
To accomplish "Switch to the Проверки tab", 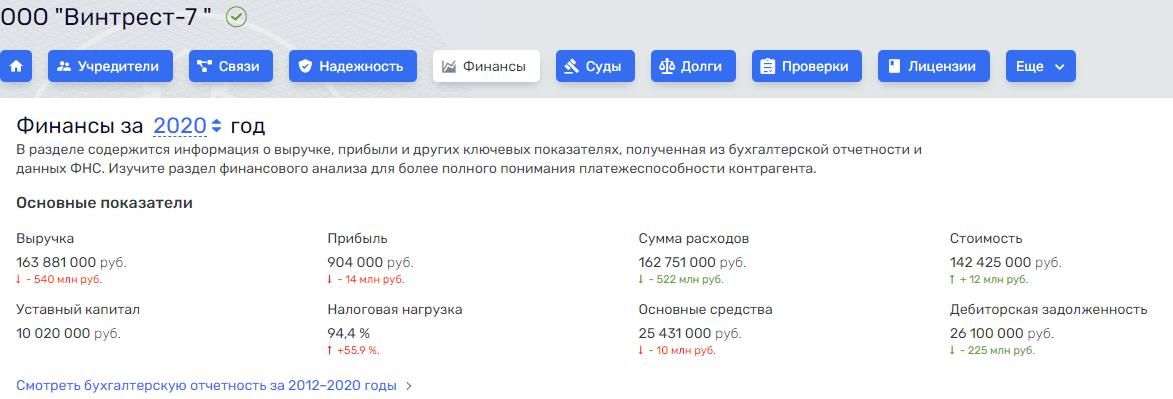I will pos(806,67).
